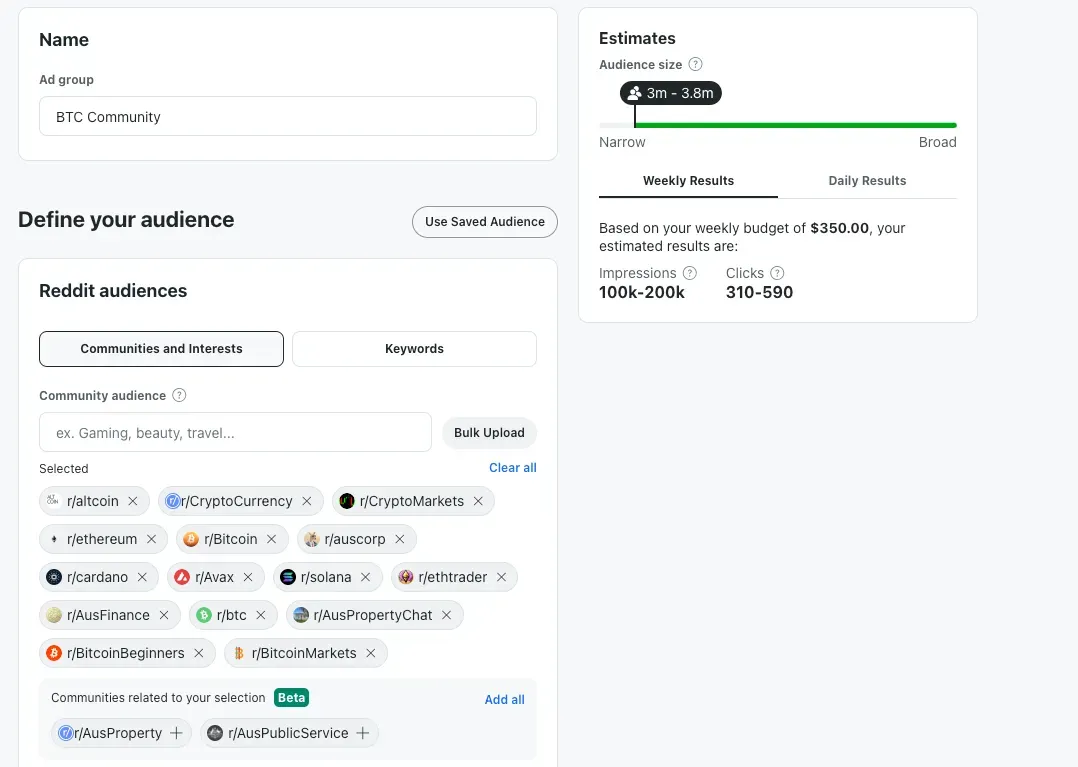Remove r/BitcoinMarkets community chip

click(371, 653)
